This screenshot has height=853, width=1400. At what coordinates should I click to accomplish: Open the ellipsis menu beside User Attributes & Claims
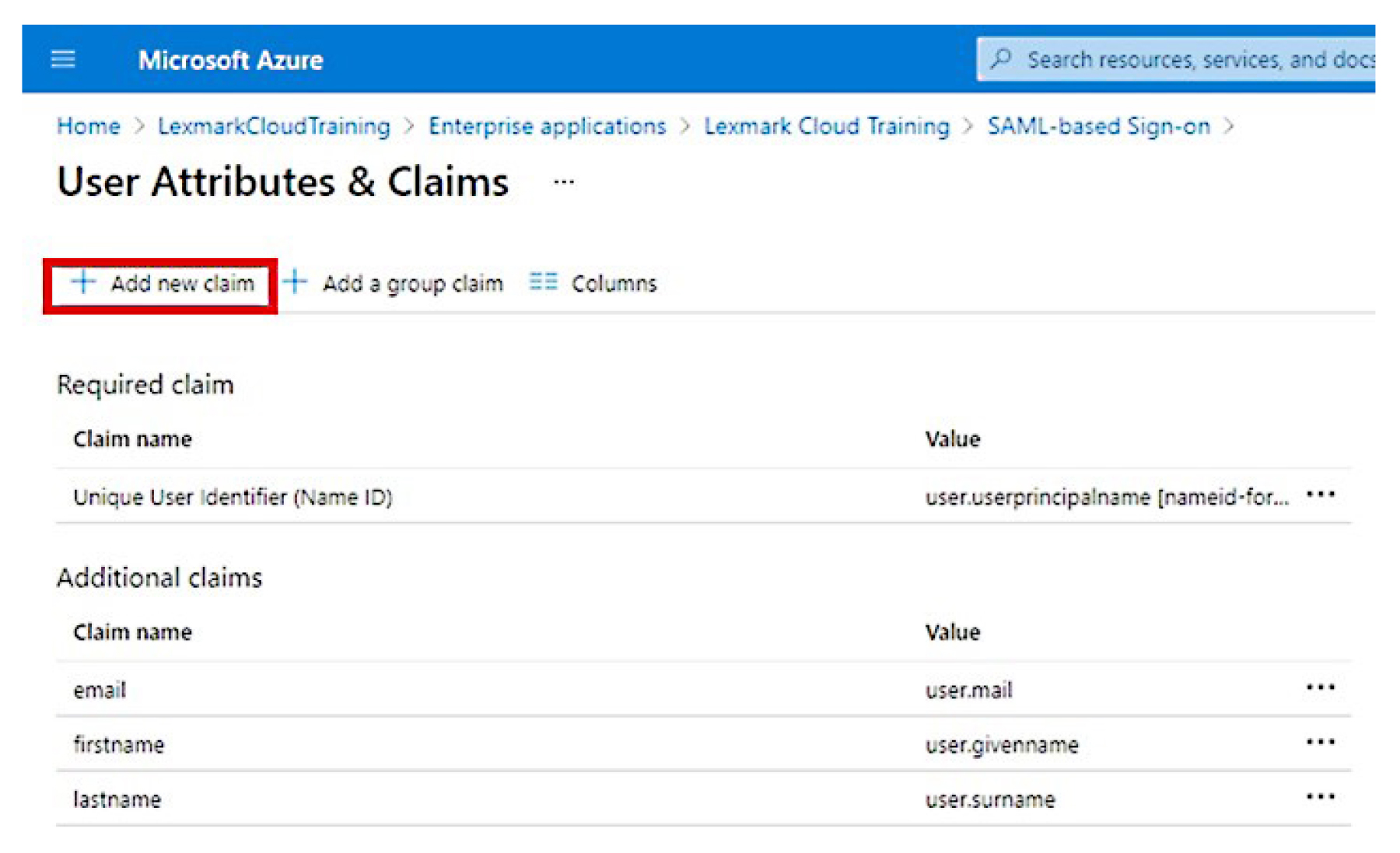(562, 183)
